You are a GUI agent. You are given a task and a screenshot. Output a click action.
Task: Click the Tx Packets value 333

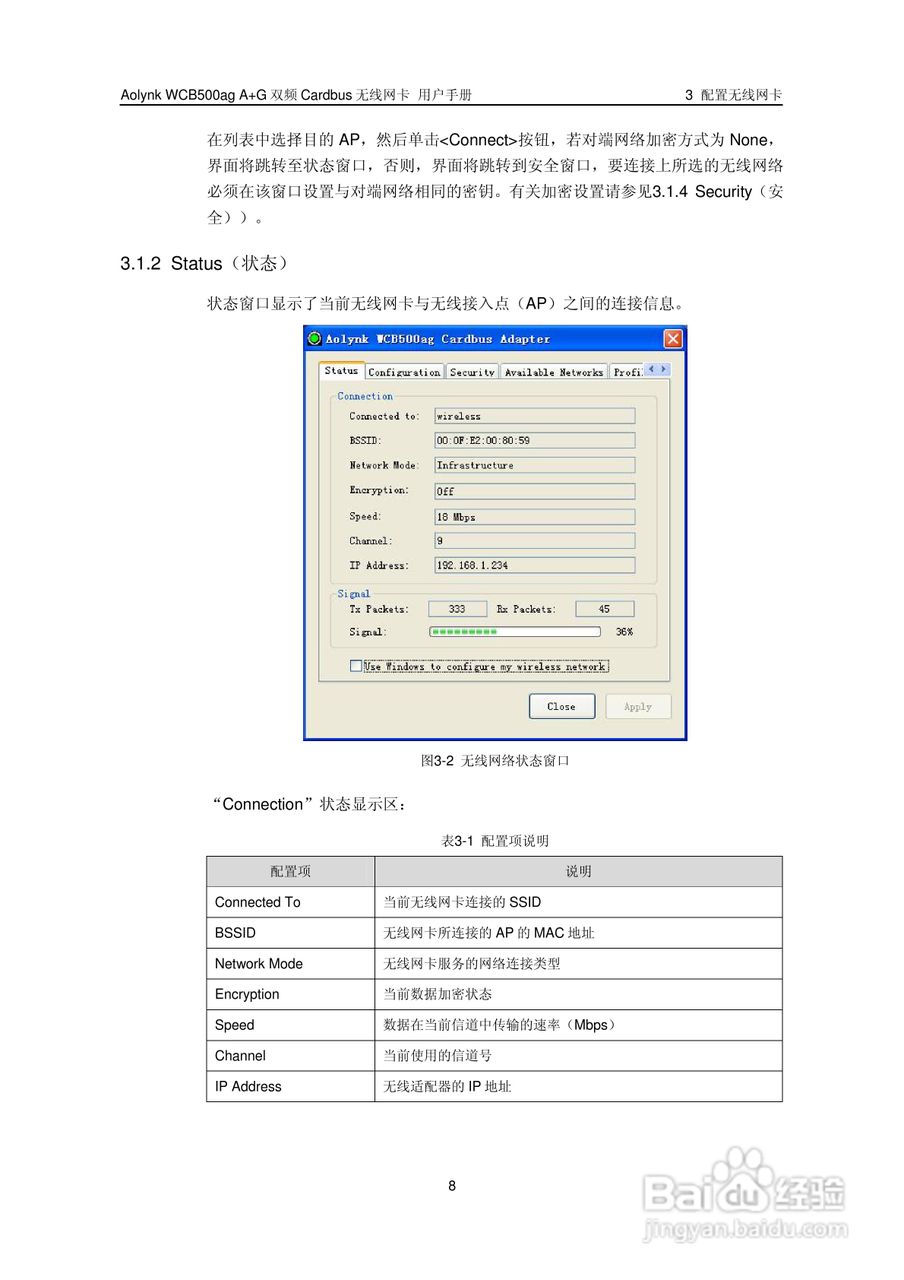pyautogui.click(x=457, y=609)
